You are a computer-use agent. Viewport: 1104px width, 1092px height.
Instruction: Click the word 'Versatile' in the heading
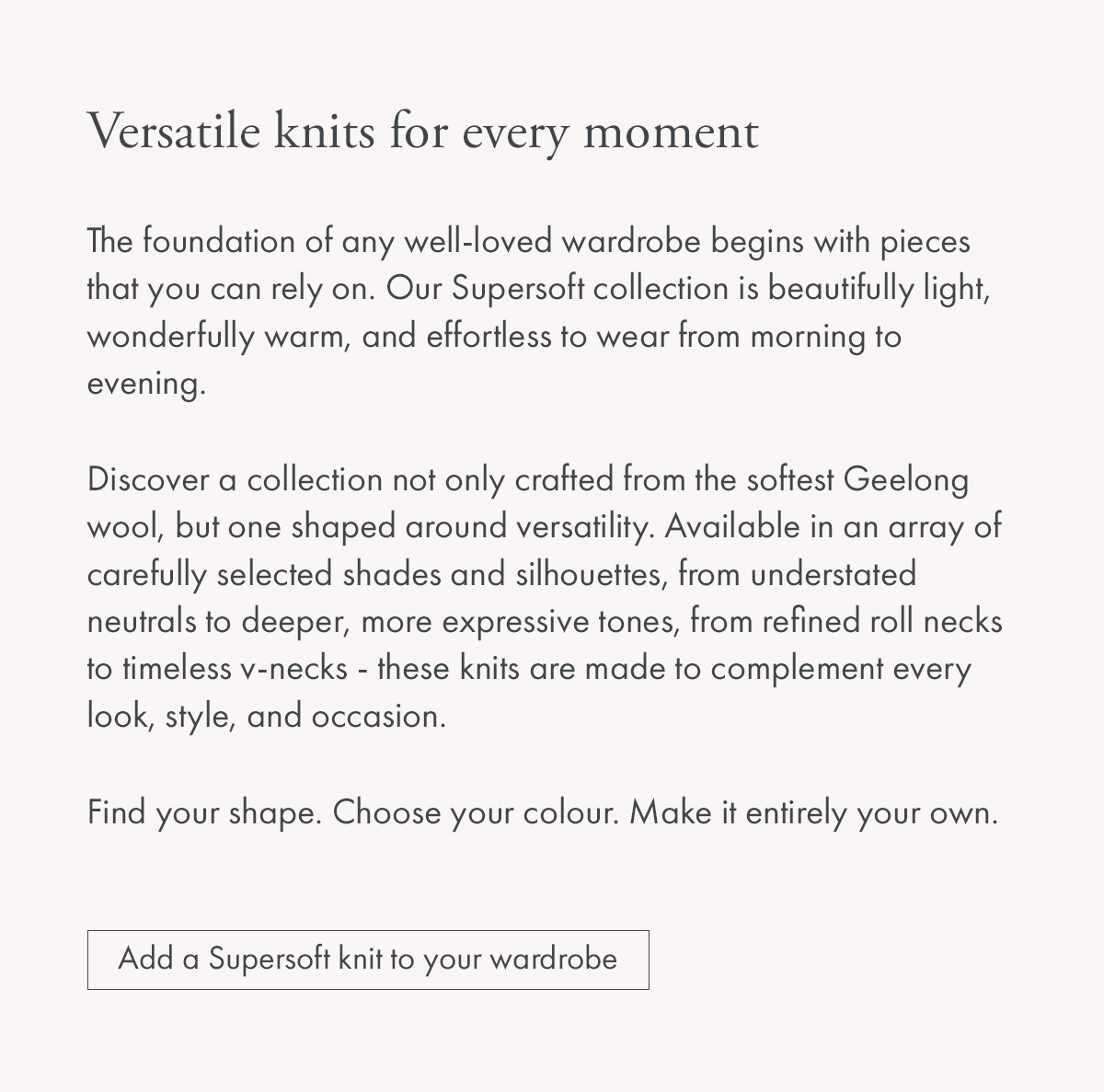tap(175, 131)
